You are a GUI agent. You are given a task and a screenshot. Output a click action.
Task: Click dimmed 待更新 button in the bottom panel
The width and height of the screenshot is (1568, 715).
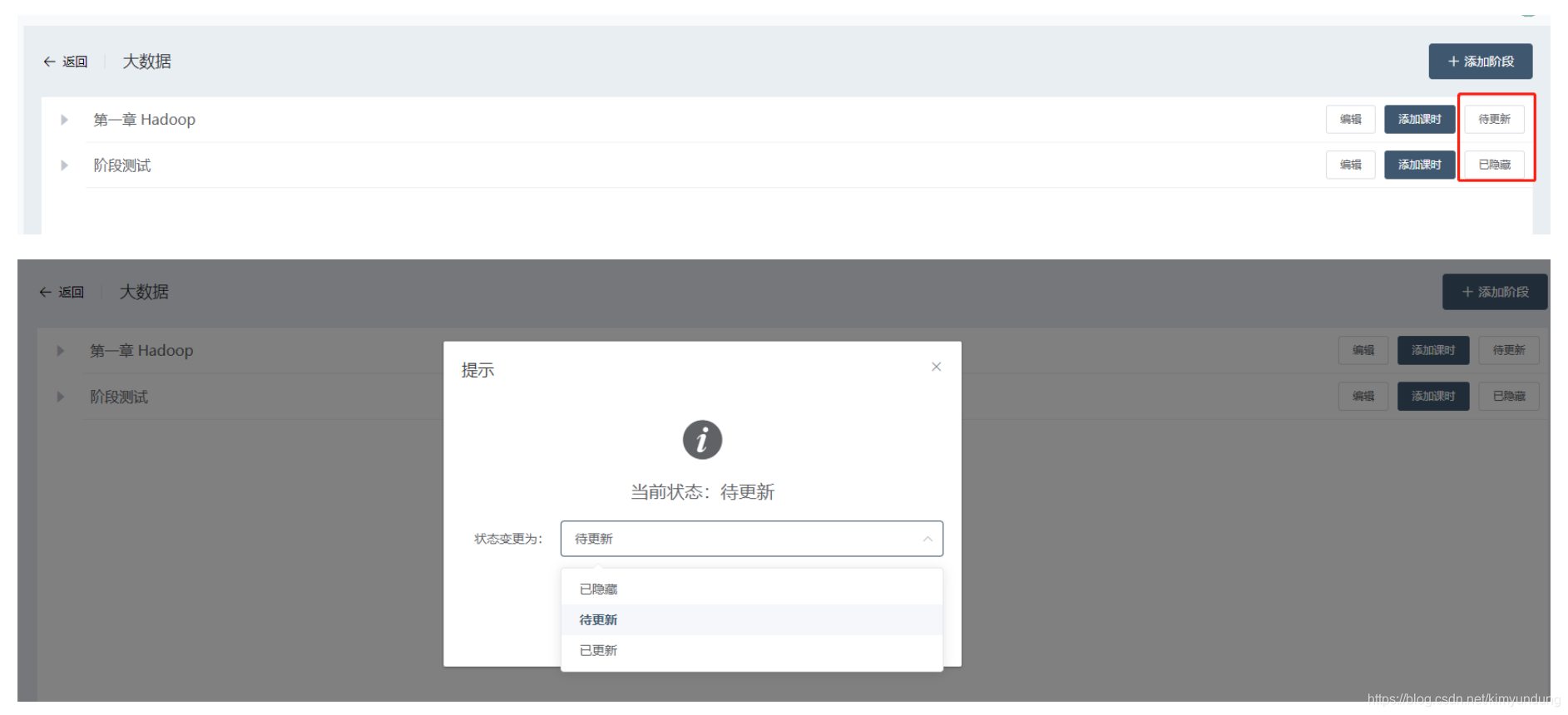(x=1508, y=350)
